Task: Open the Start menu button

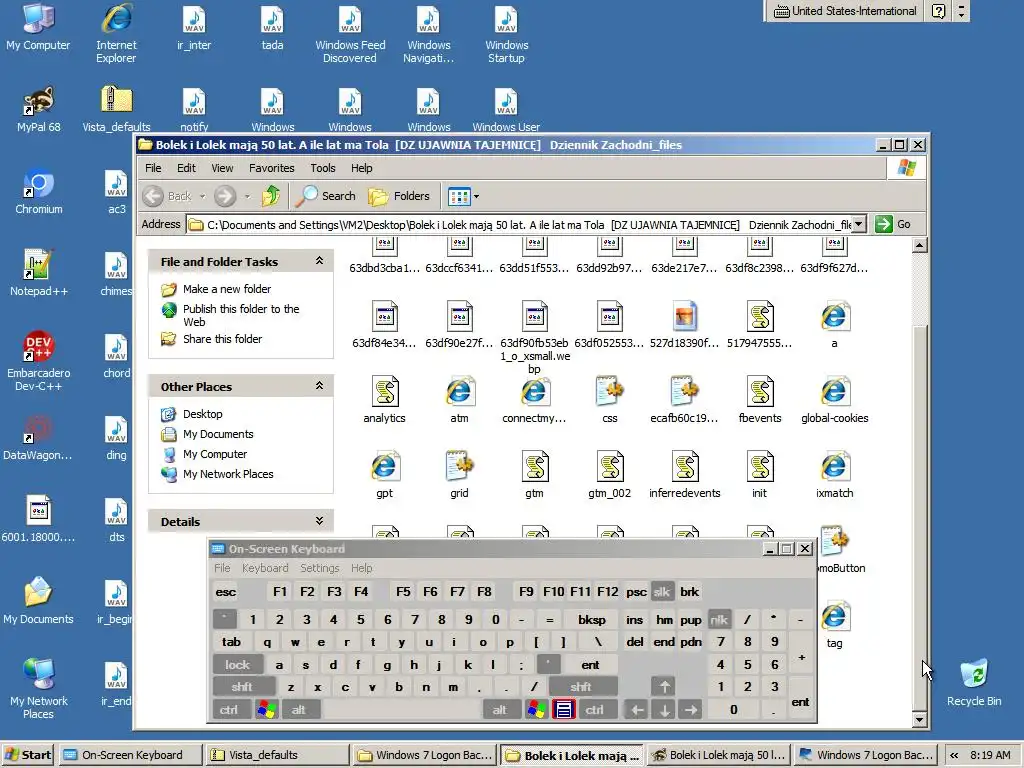Action: coord(27,755)
